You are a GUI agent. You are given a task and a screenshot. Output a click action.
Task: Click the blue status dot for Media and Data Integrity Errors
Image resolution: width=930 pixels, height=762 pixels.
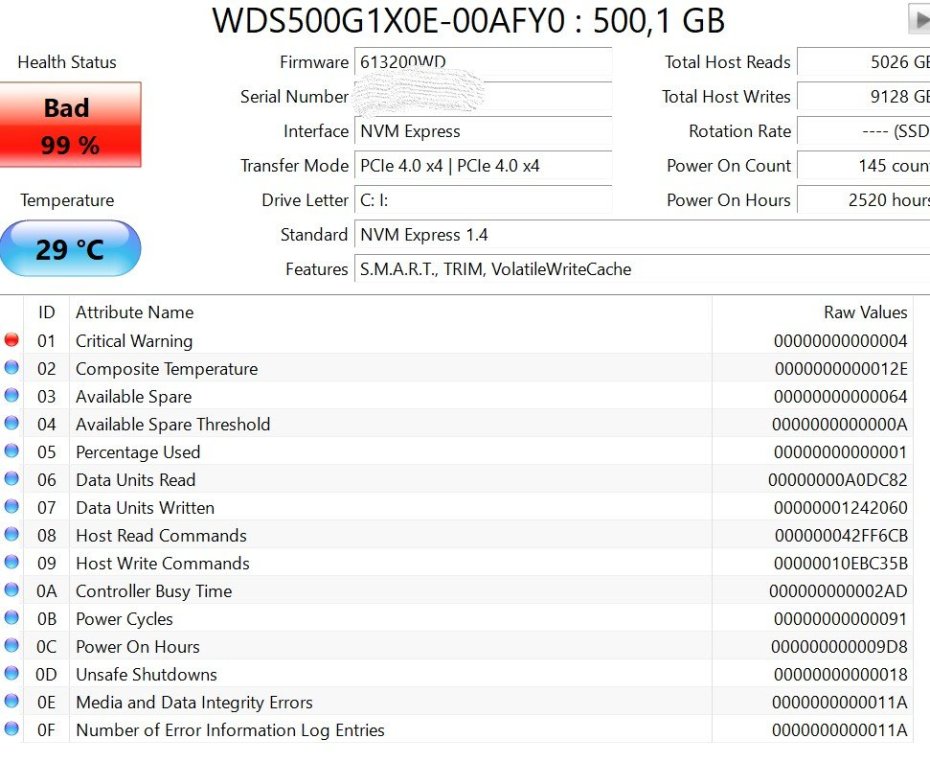pos(11,701)
